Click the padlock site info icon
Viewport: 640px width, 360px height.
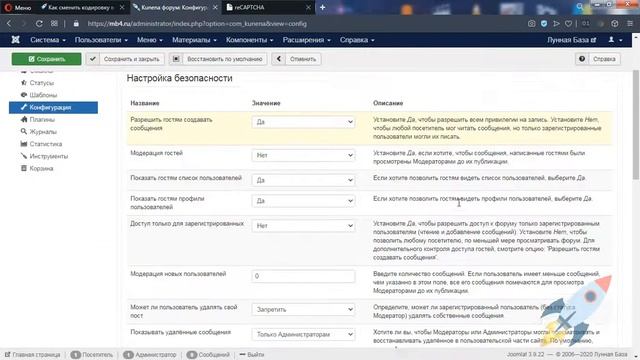pos(76,24)
